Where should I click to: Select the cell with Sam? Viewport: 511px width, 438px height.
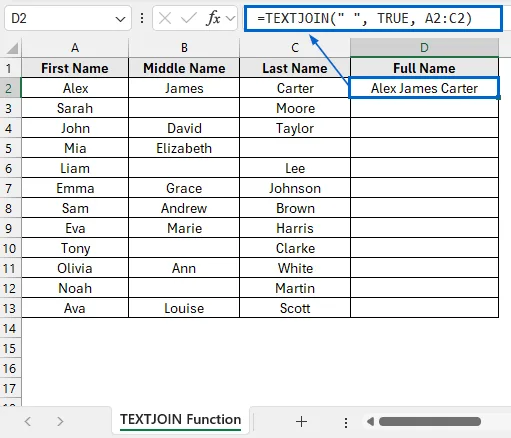(75, 208)
